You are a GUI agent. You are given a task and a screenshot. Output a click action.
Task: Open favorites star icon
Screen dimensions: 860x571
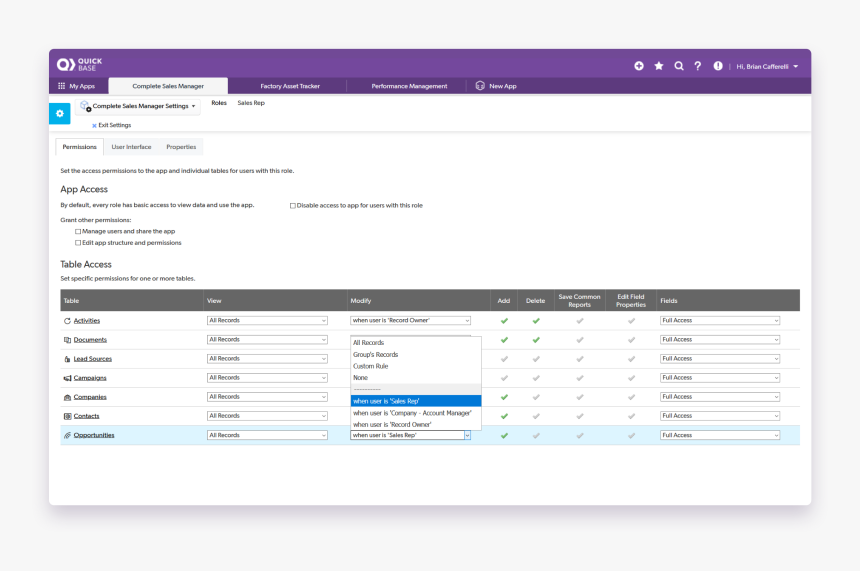coord(659,66)
